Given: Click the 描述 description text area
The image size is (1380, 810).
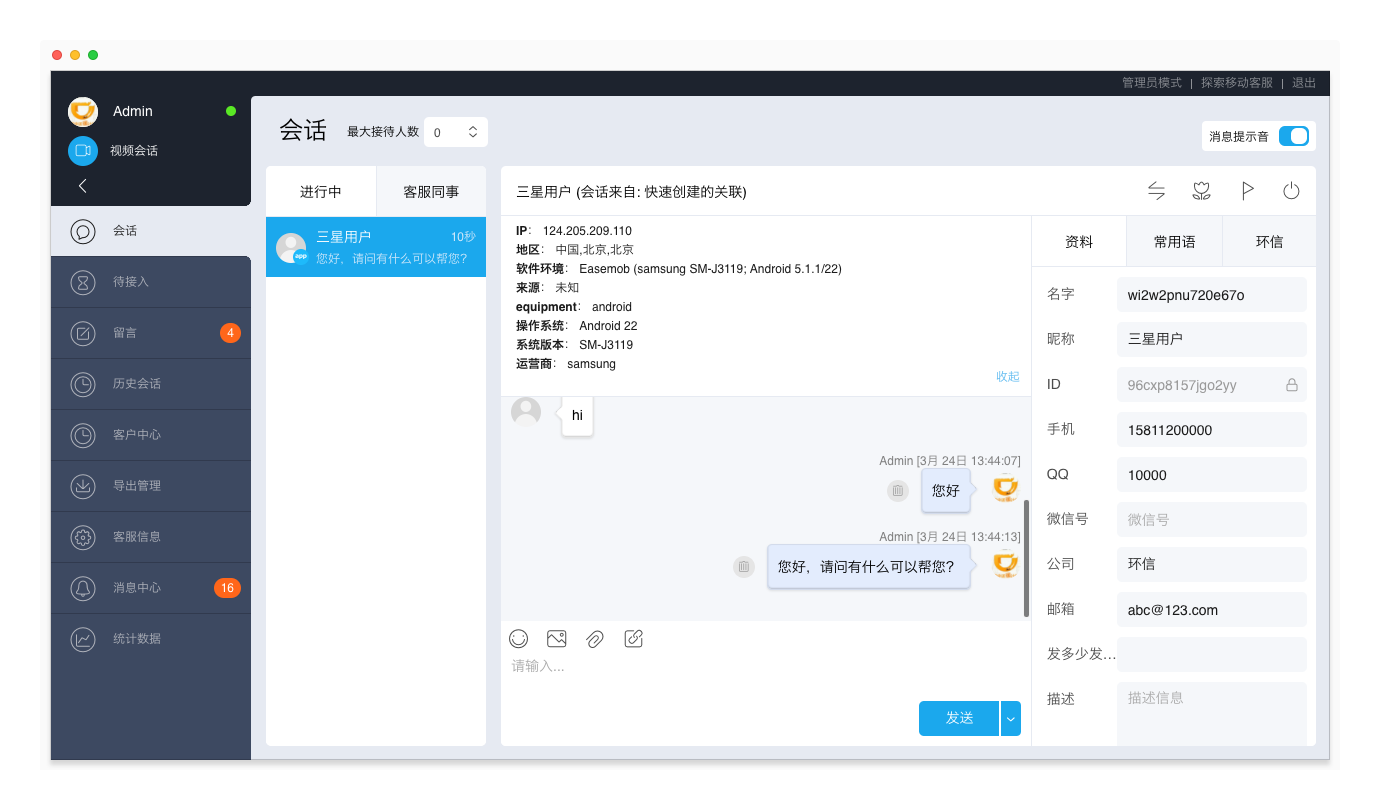Looking at the screenshot, I should (x=1211, y=713).
